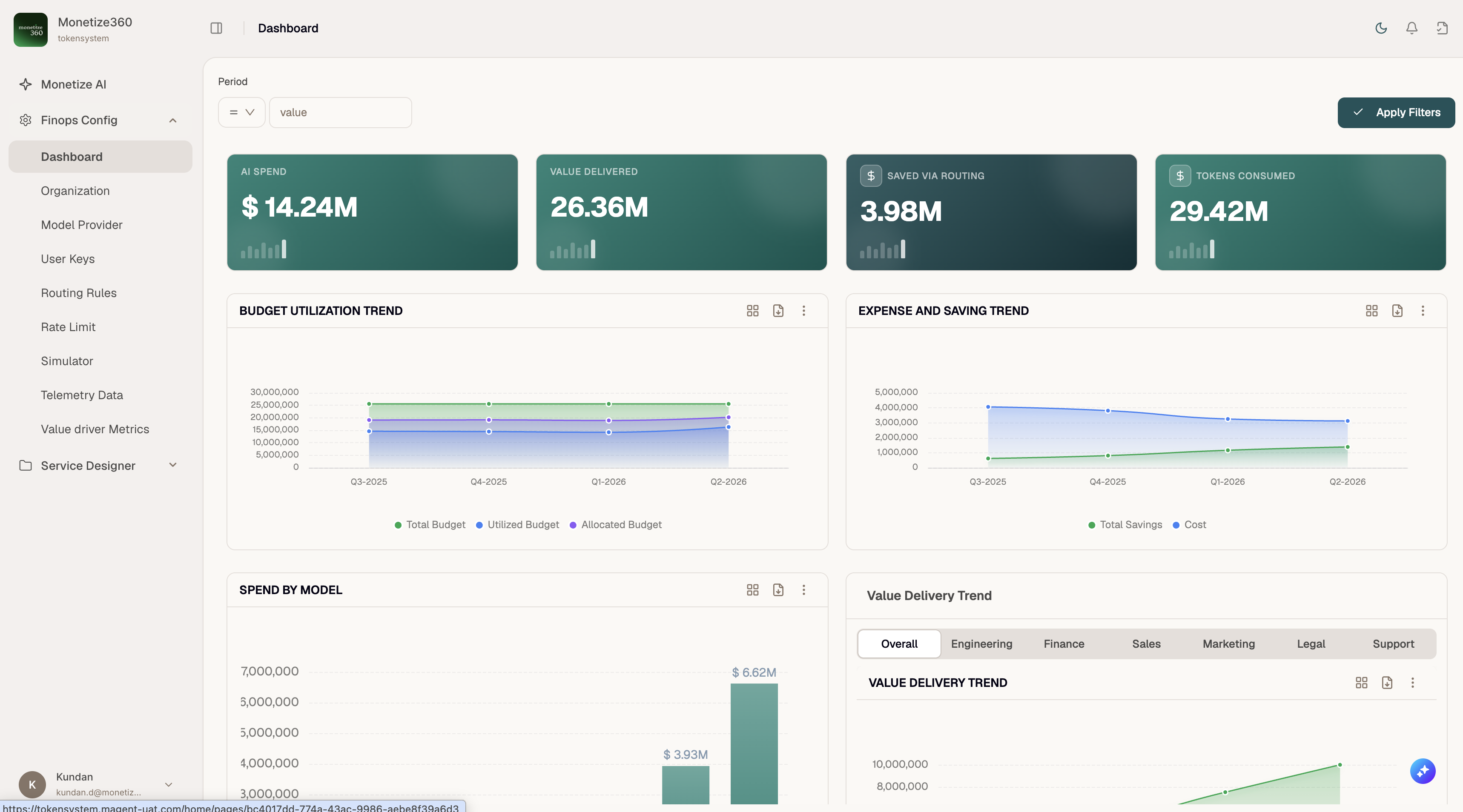Image resolution: width=1463 pixels, height=812 pixels.
Task: Download Budget Utilization Trend chart
Action: point(778,311)
